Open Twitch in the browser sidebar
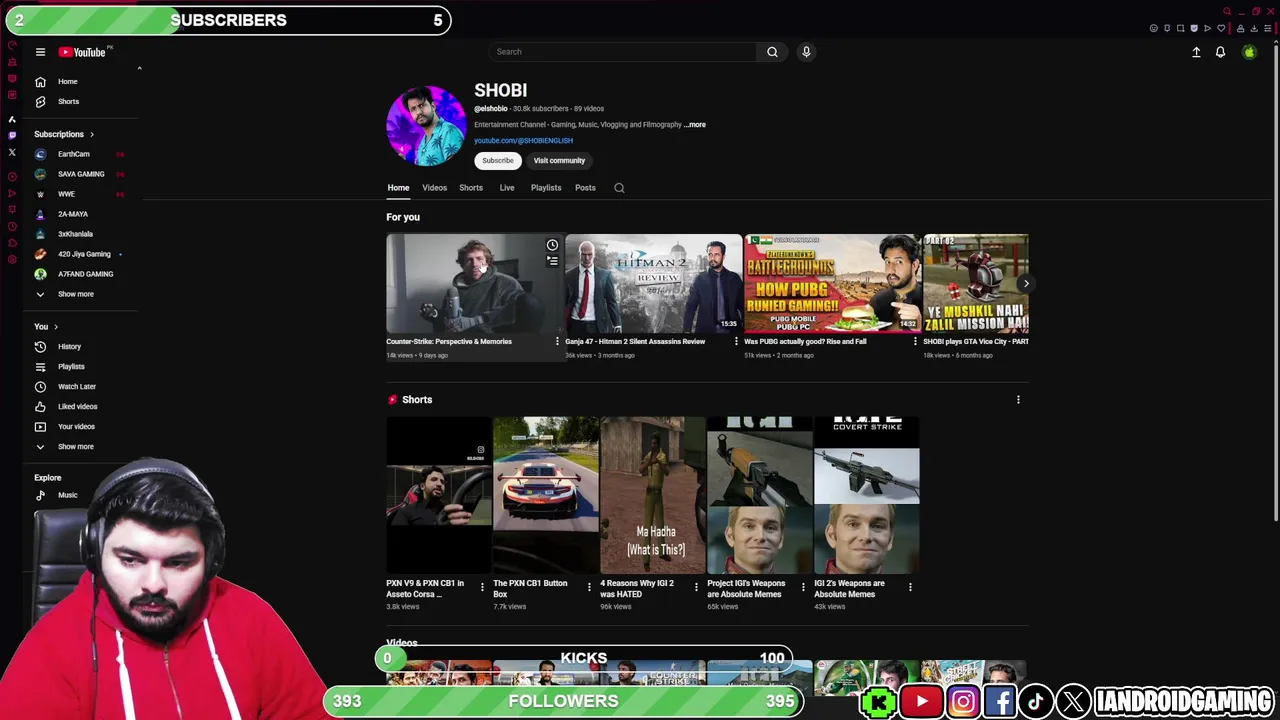The image size is (1280, 720). 12,135
